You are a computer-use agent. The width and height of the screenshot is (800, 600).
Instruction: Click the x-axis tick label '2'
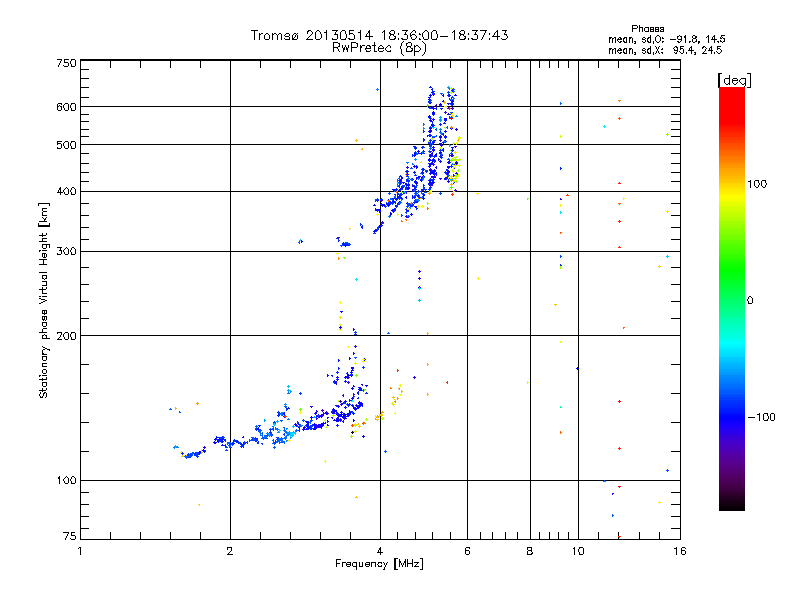pos(230,551)
